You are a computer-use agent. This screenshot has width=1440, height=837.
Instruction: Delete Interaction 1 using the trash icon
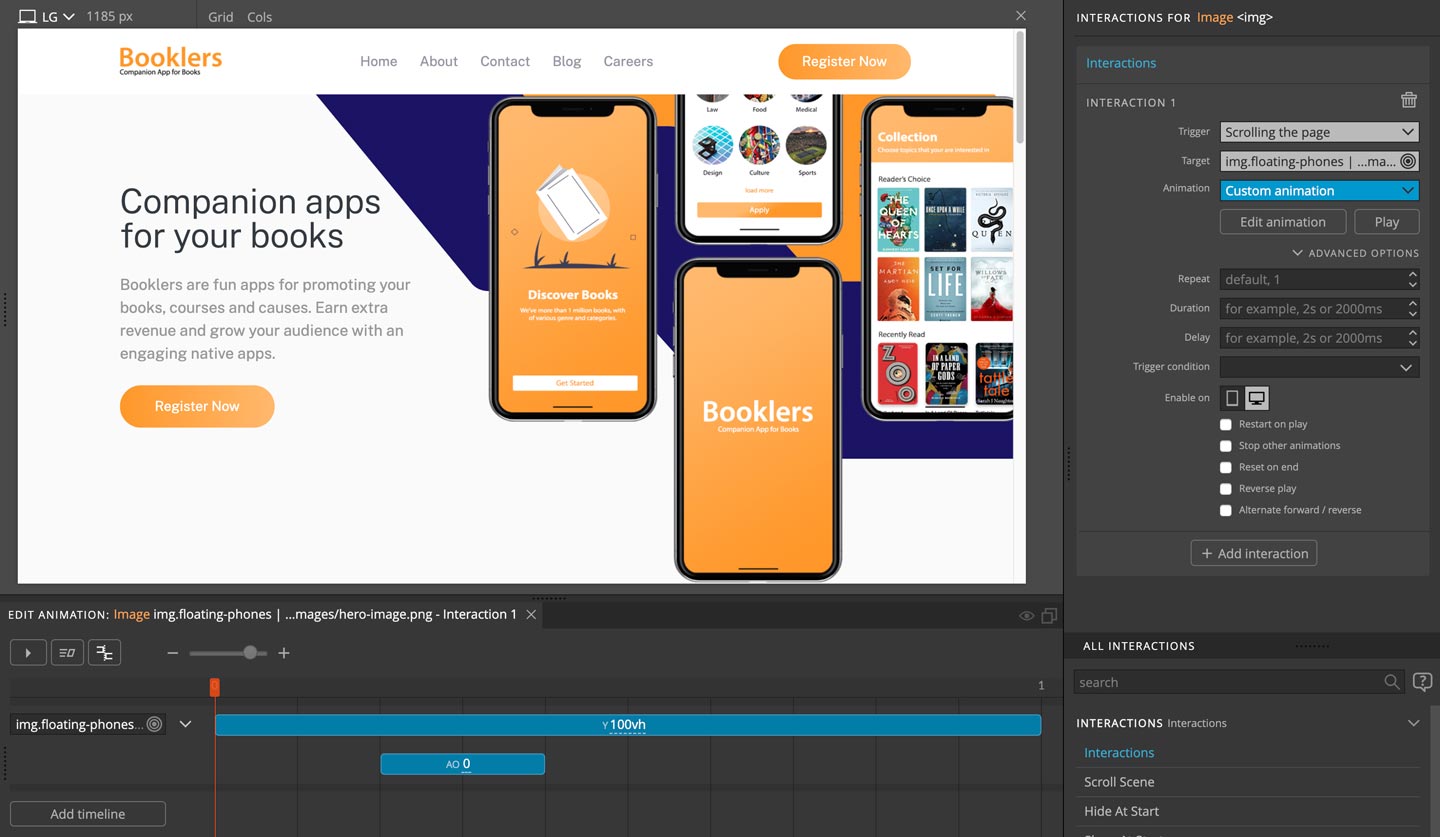(x=1409, y=100)
